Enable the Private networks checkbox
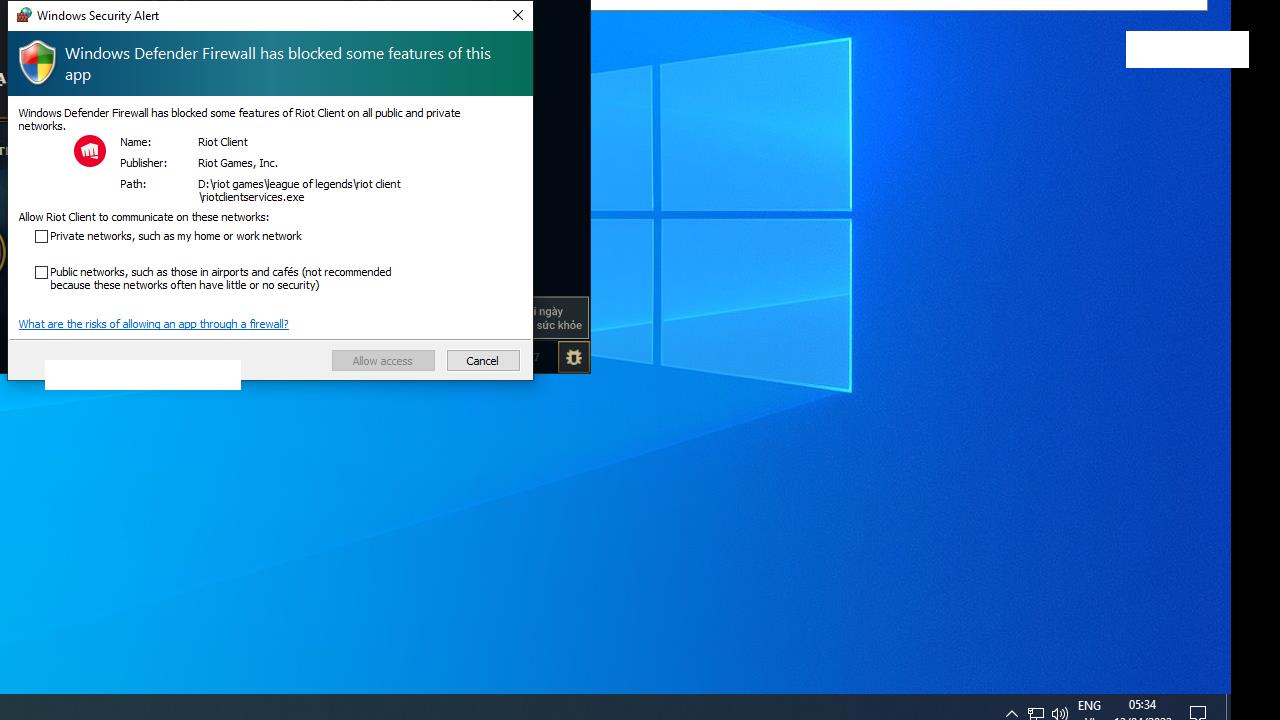The height and width of the screenshot is (720, 1280). [42, 237]
